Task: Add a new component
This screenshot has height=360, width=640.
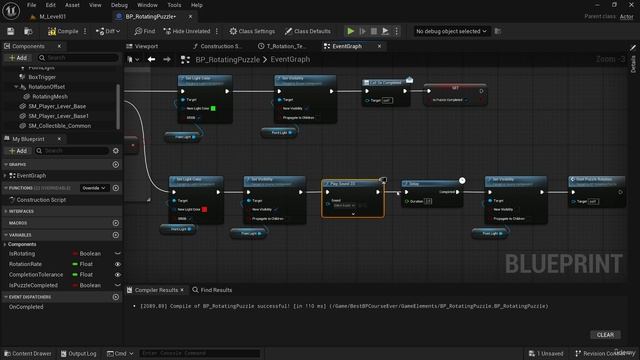Action: [x=18, y=58]
